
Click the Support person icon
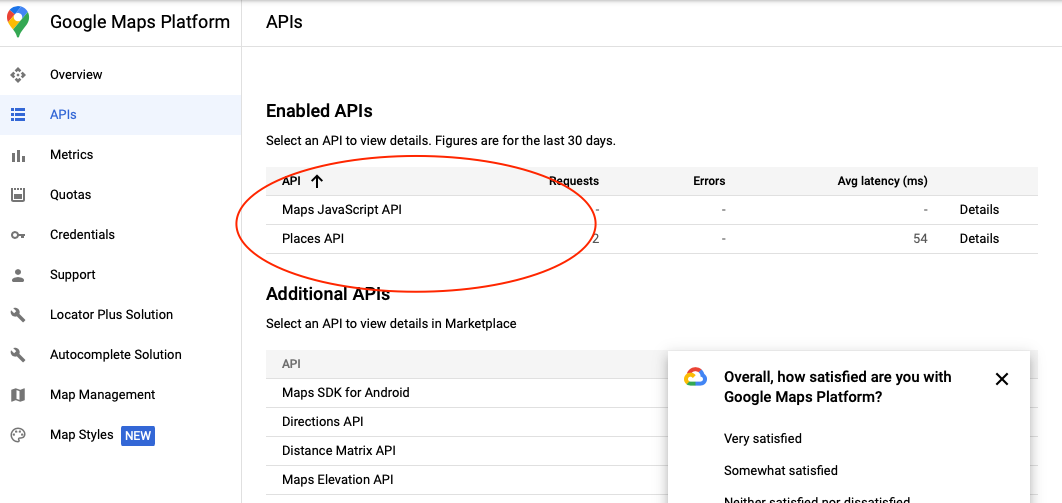tap(18, 275)
